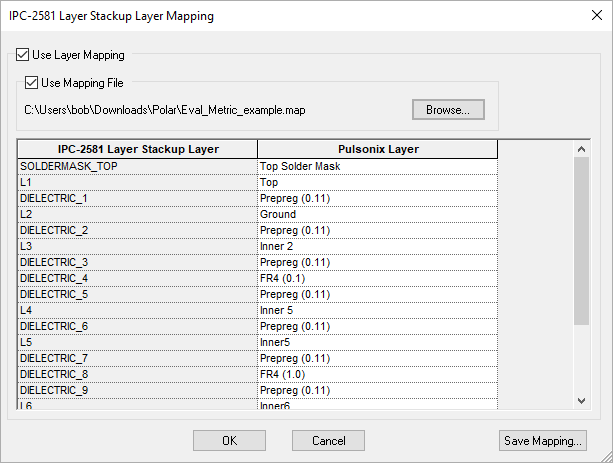Click the Pulsonix Layer column header
The image size is (613, 463).
[377, 149]
